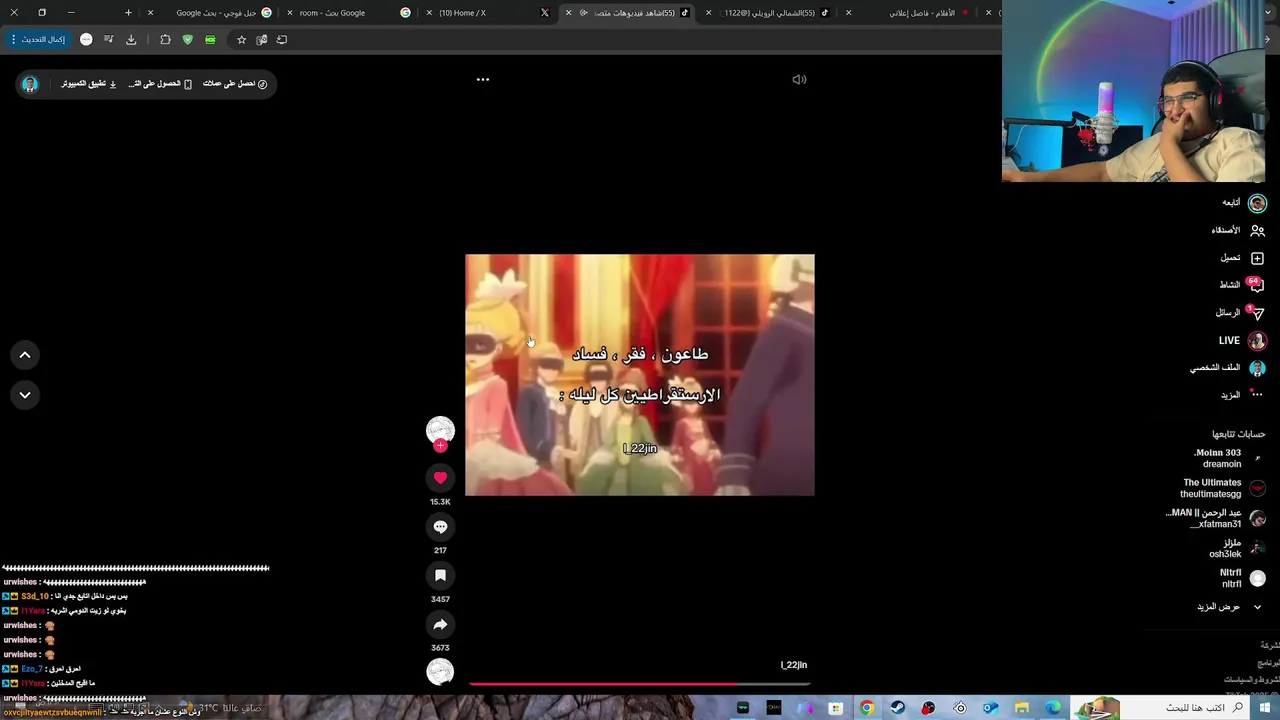Open the Upload (تحميل) sidebar item
The image size is (1280, 720).
(x=1242, y=258)
